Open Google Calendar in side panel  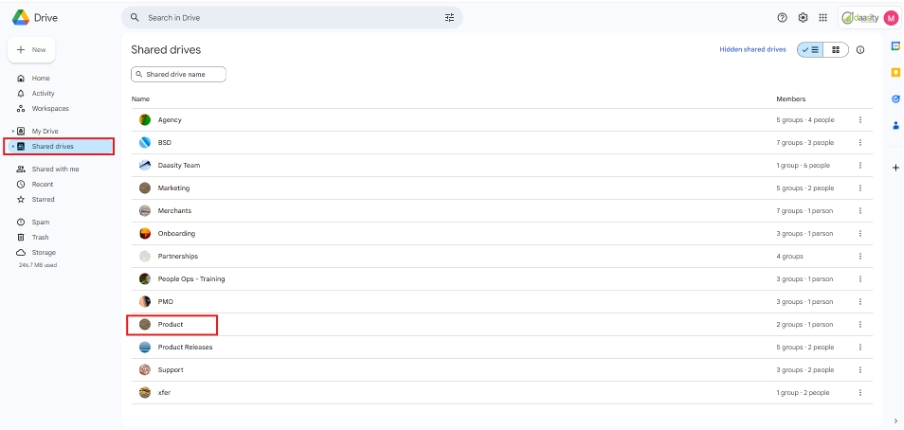click(895, 46)
